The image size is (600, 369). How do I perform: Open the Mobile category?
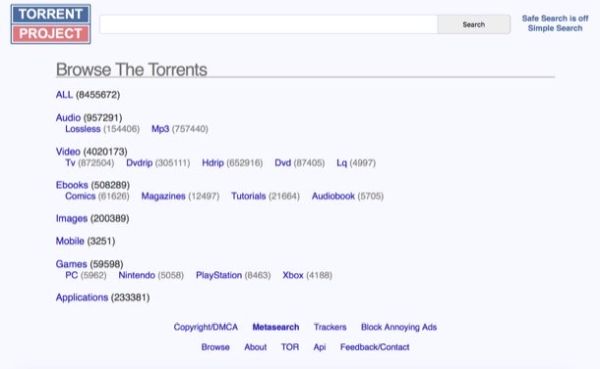pyautogui.click(x=70, y=241)
